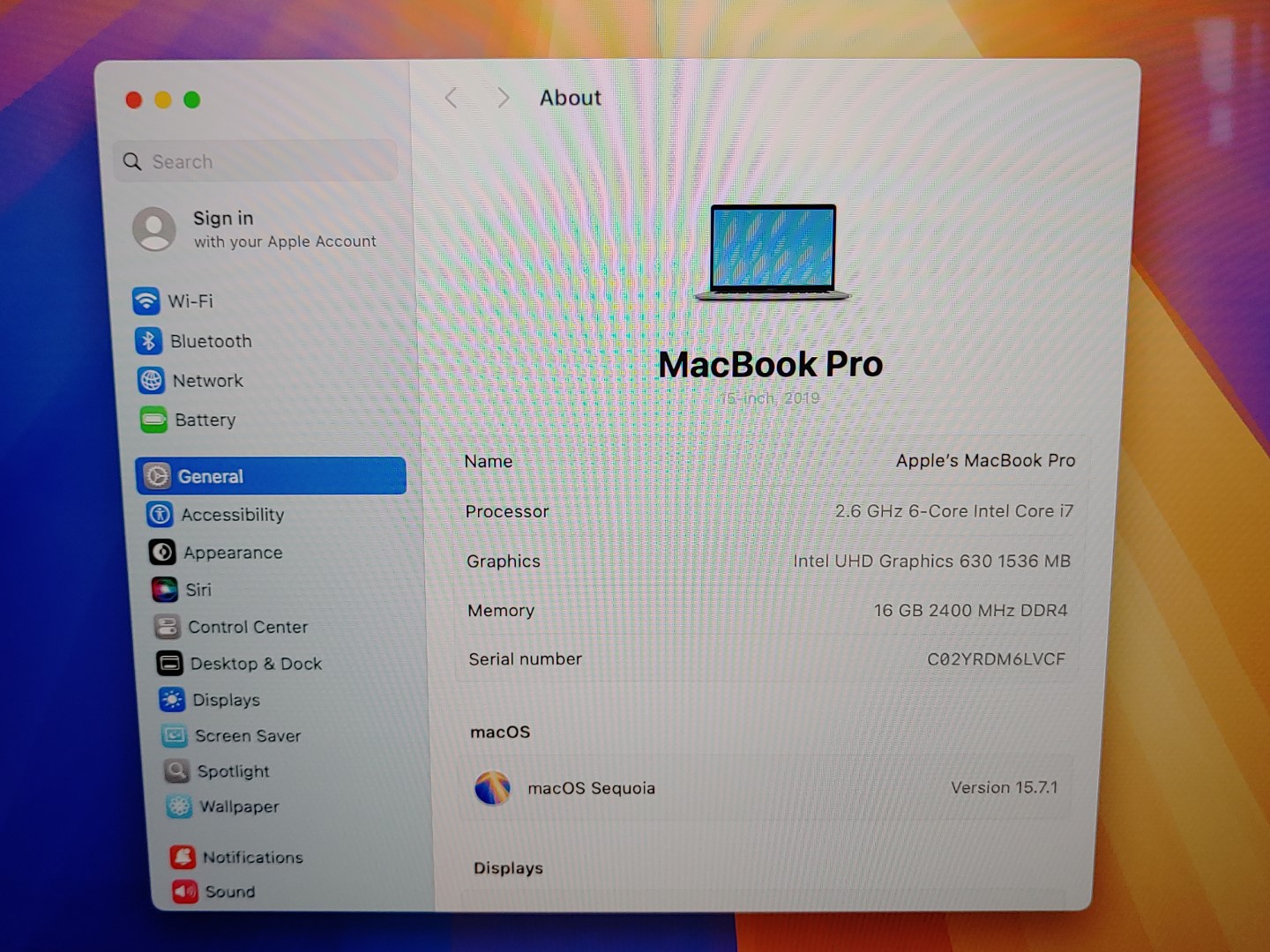Image resolution: width=1270 pixels, height=952 pixels.
Task: Click the Desktop & Dock icon
Action: (x=169, y=663)
